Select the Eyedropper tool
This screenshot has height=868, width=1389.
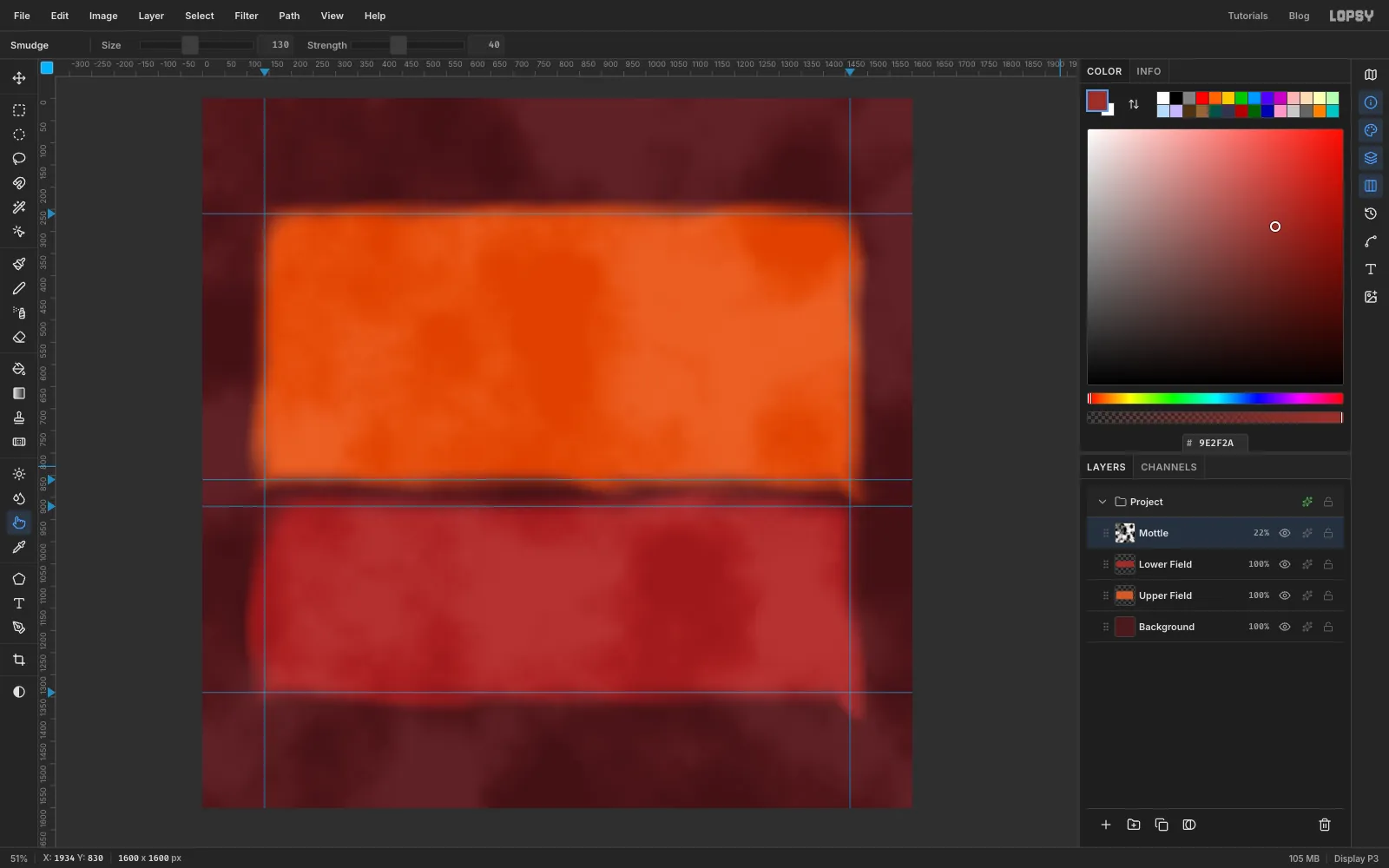(x=19, y=547)
